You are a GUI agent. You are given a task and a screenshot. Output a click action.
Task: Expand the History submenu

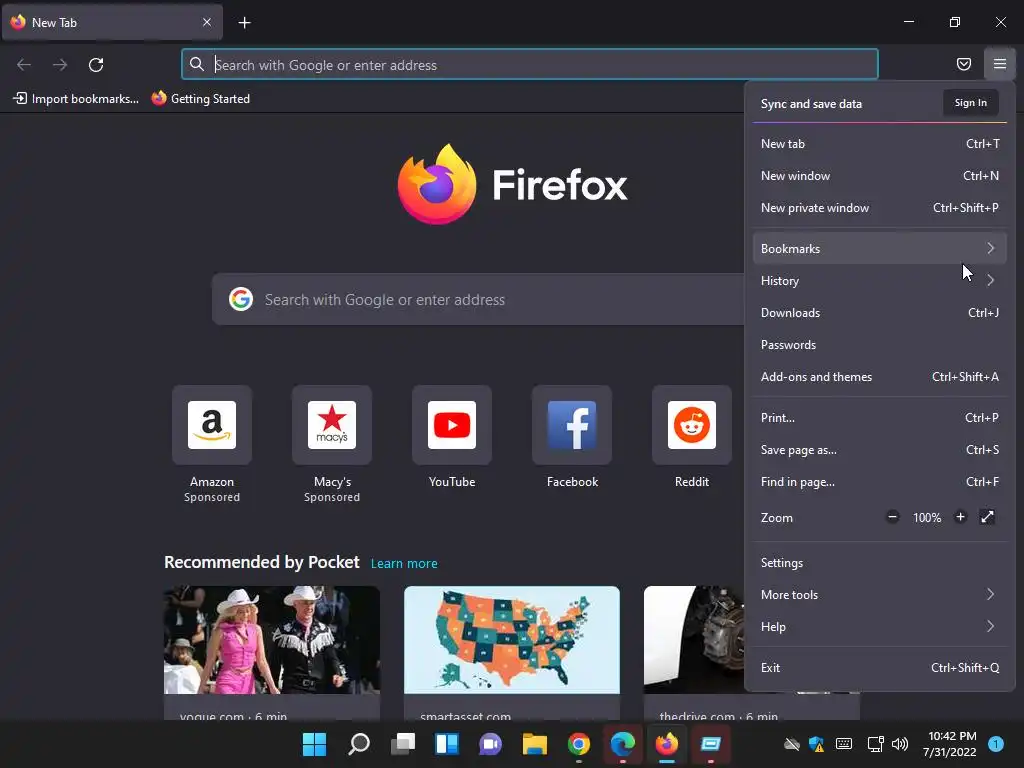[x=880, y=281]
